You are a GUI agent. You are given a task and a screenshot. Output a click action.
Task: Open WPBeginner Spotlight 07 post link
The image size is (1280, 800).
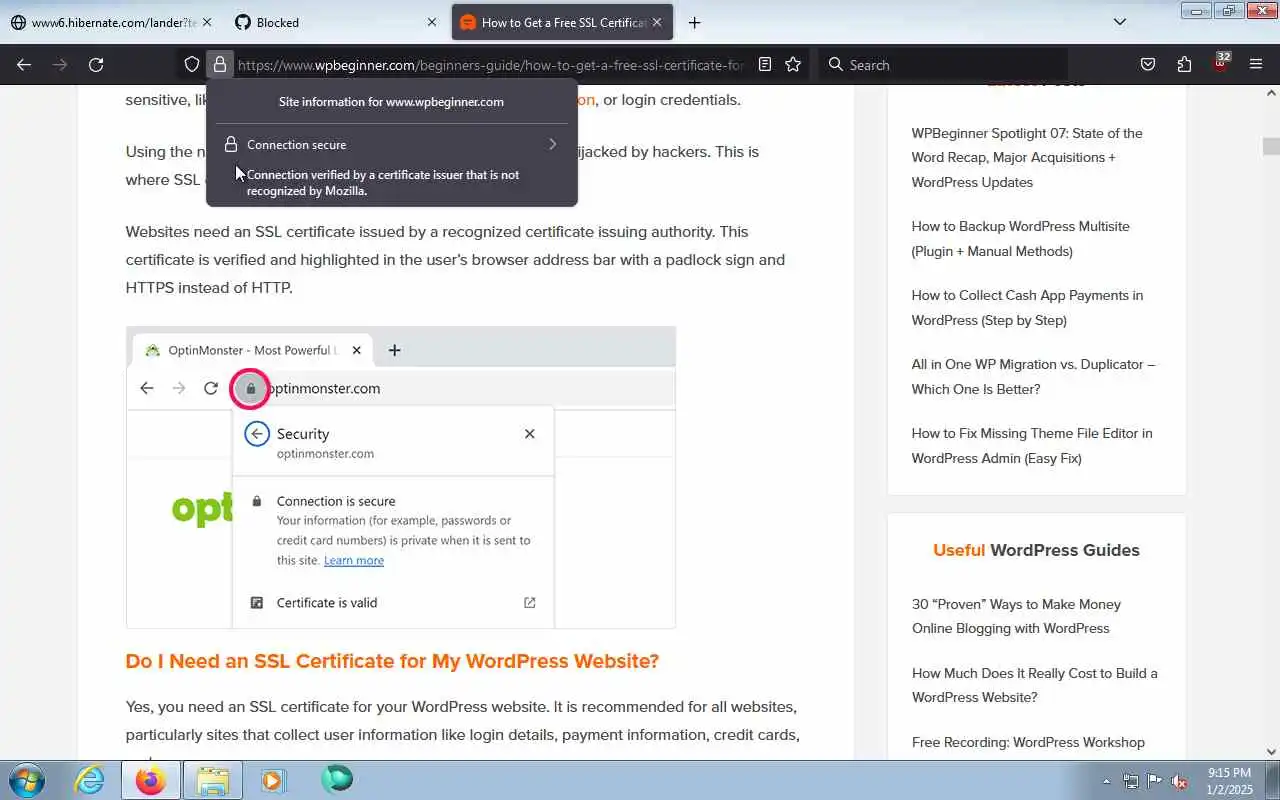coord(1027,157)
